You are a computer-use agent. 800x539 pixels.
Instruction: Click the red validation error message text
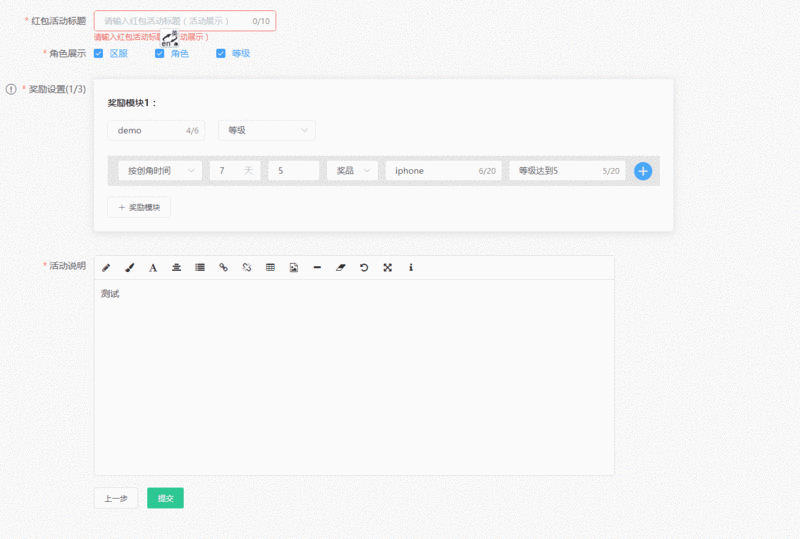point(151,37)
